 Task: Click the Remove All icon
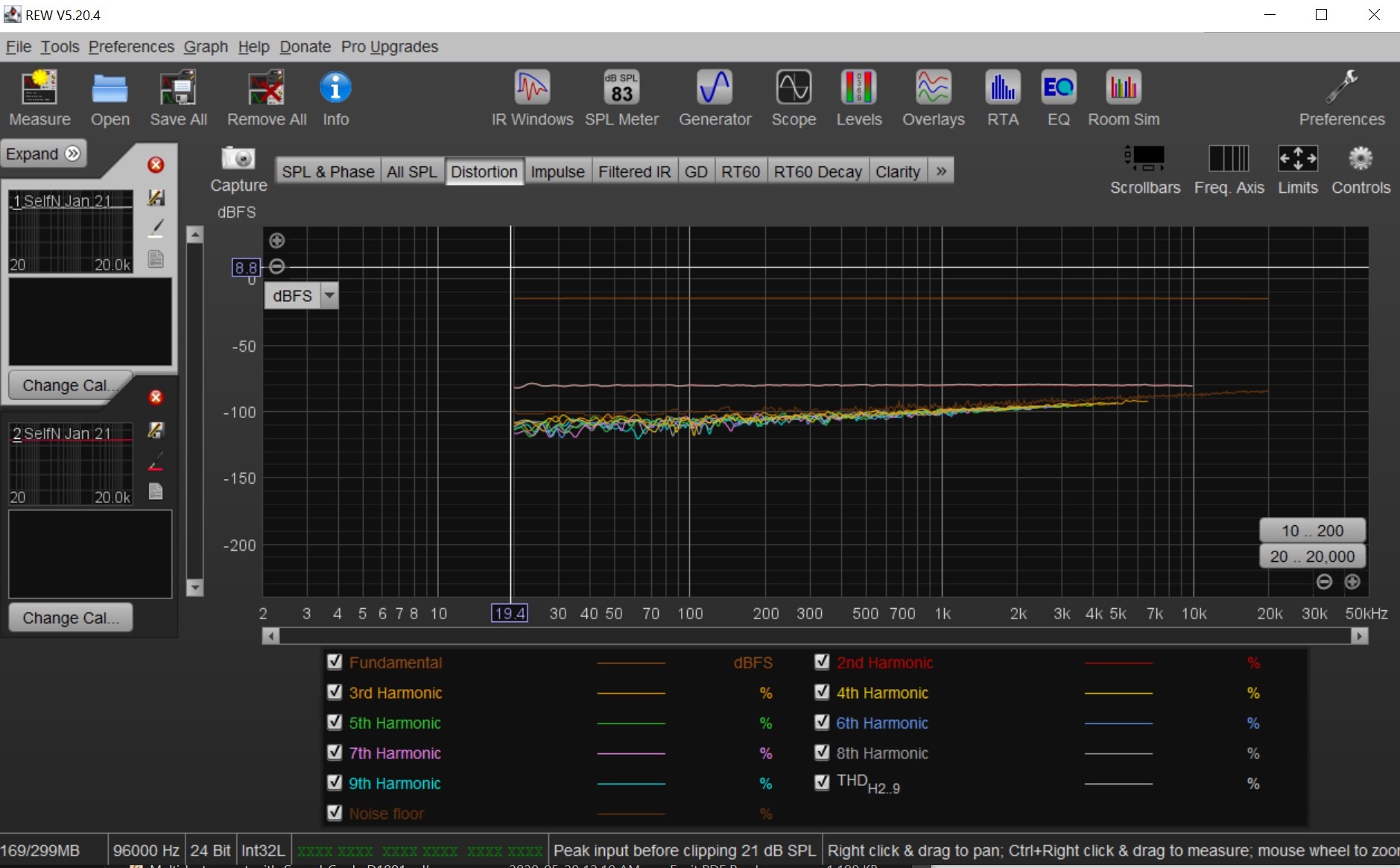coord(266,98)
